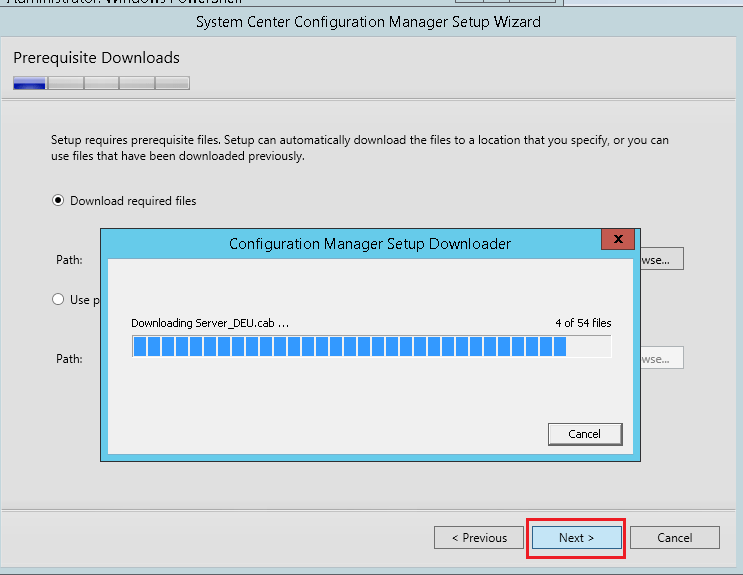Go back with the Previous button
Screen dimensions: 743x575
(479, 538)
